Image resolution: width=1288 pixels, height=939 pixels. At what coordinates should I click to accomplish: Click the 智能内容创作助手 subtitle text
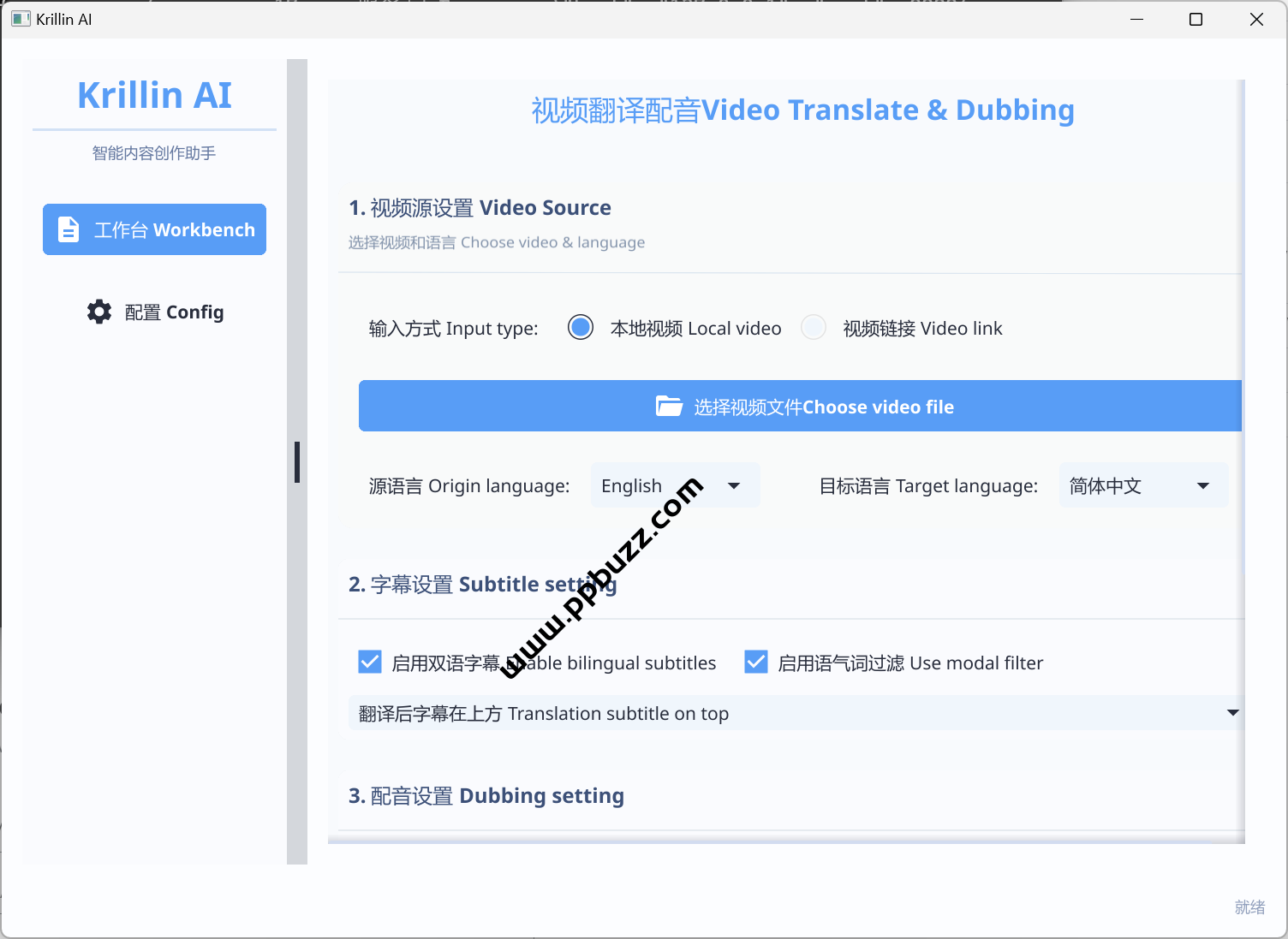[154, 153]
